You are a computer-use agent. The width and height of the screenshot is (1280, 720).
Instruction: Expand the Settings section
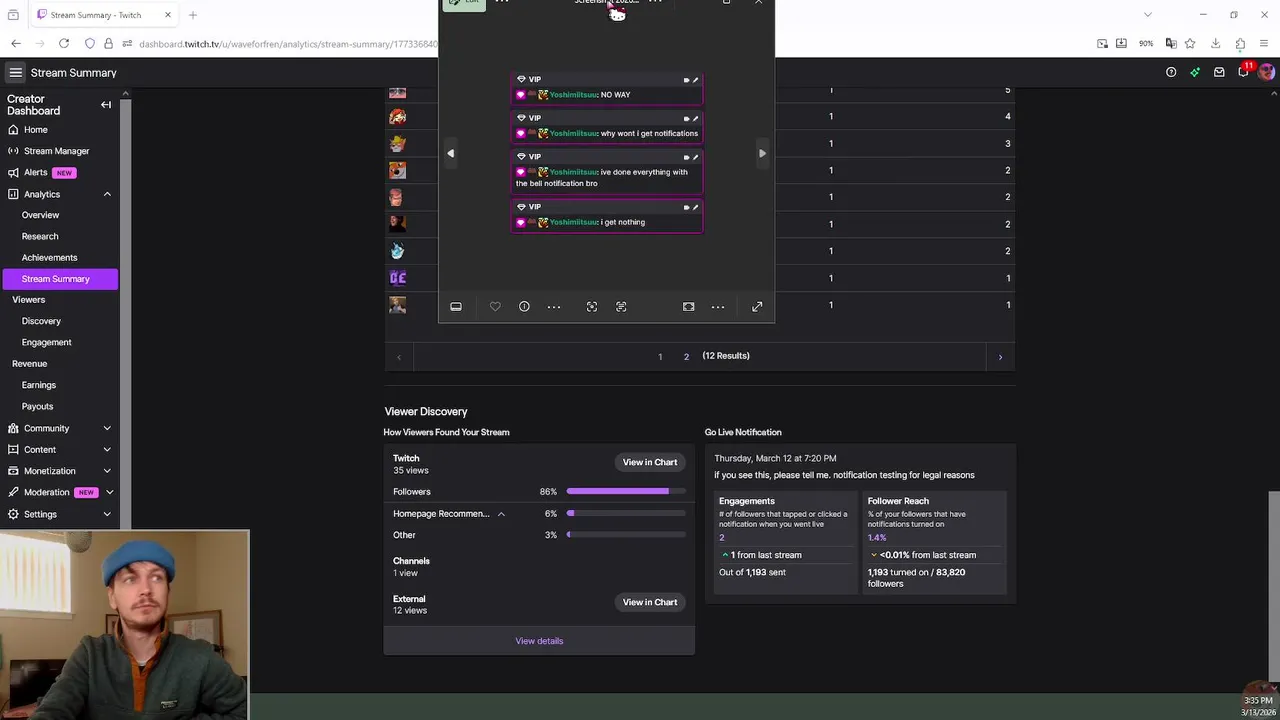(x=107, y=514)
